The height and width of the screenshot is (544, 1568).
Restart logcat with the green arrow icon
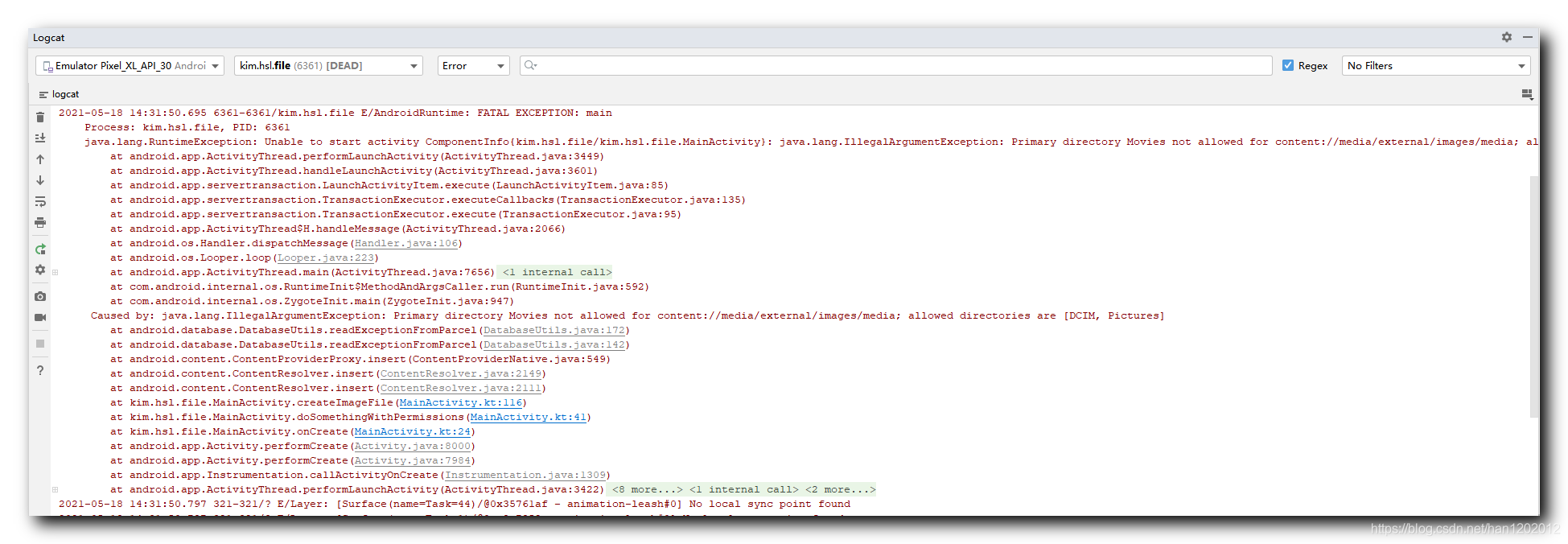click(x=40, y=249)
